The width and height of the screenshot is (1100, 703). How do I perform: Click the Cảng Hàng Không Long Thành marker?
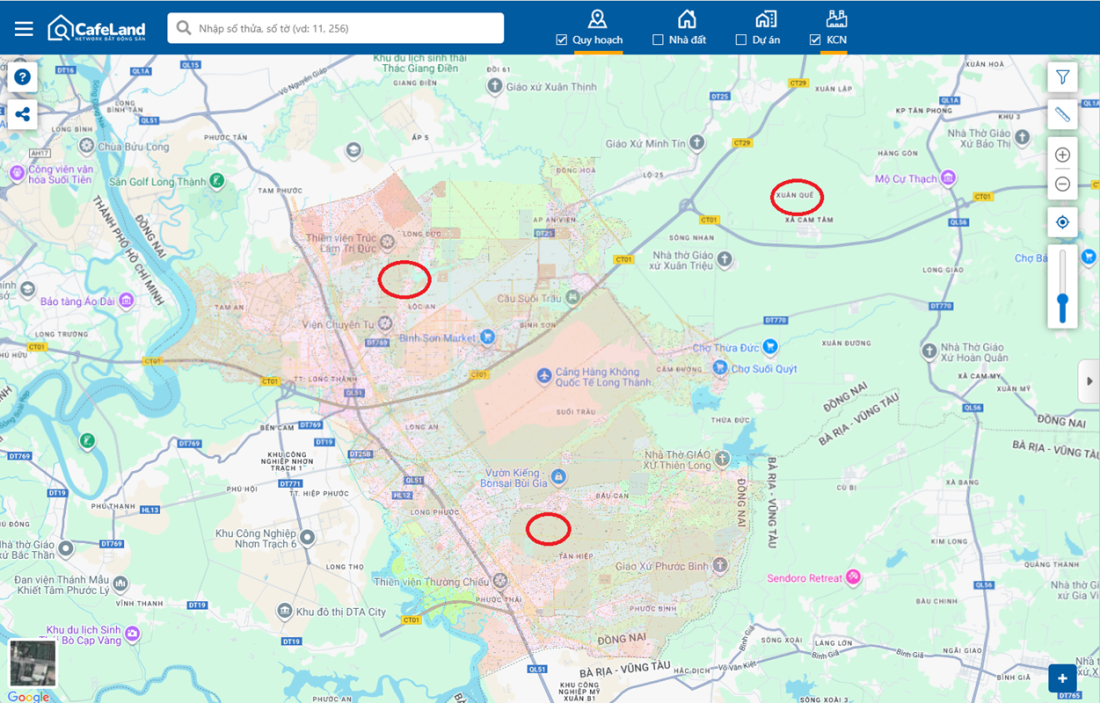(x=543, y=375)
